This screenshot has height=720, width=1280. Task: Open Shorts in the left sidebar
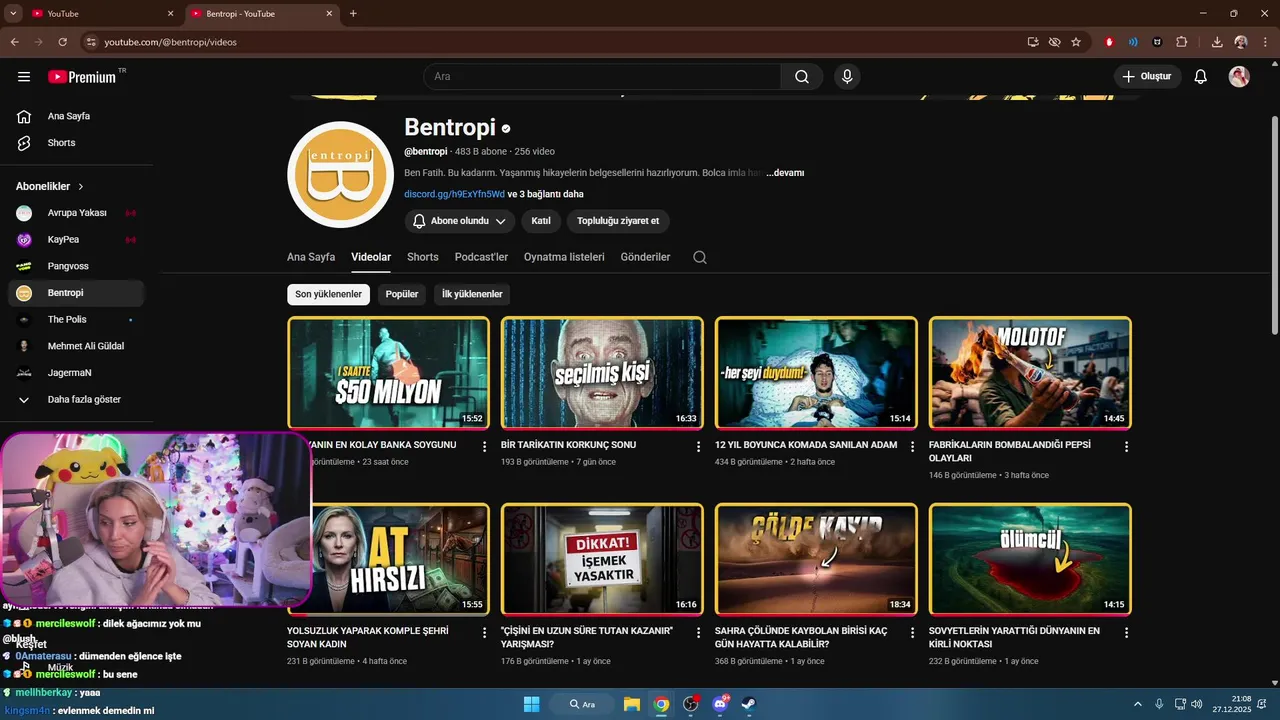tap(76, 143)
